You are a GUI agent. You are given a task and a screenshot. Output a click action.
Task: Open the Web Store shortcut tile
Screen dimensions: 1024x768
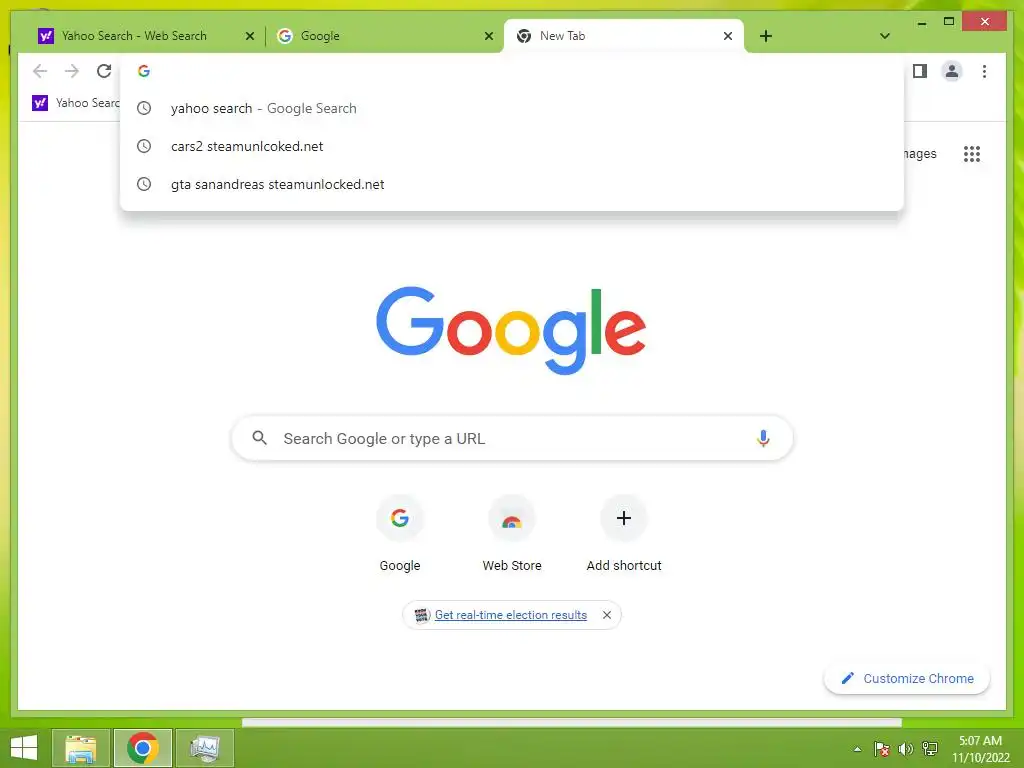click(512, 533)
